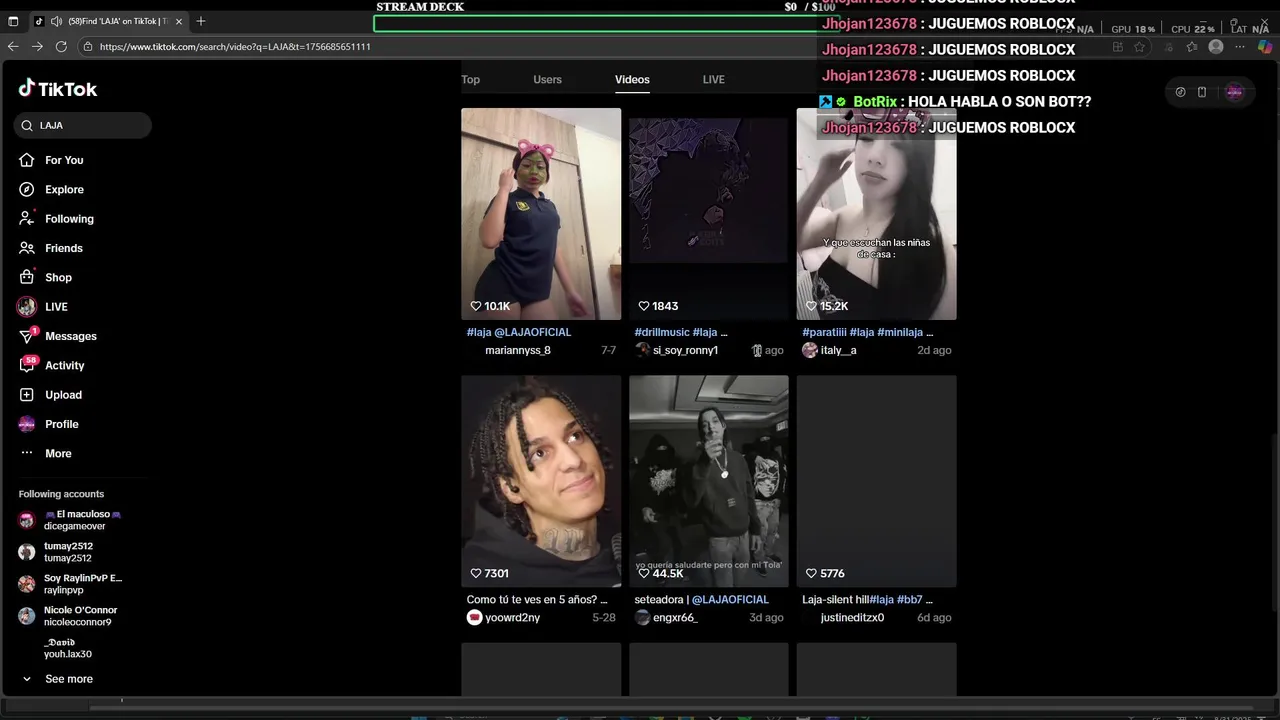Image resolution: width=1280 pixels, height=720 pixels.
Task: Open the Friends icon in sidebar
Action: pyautogui.click(x=27, y=248)
